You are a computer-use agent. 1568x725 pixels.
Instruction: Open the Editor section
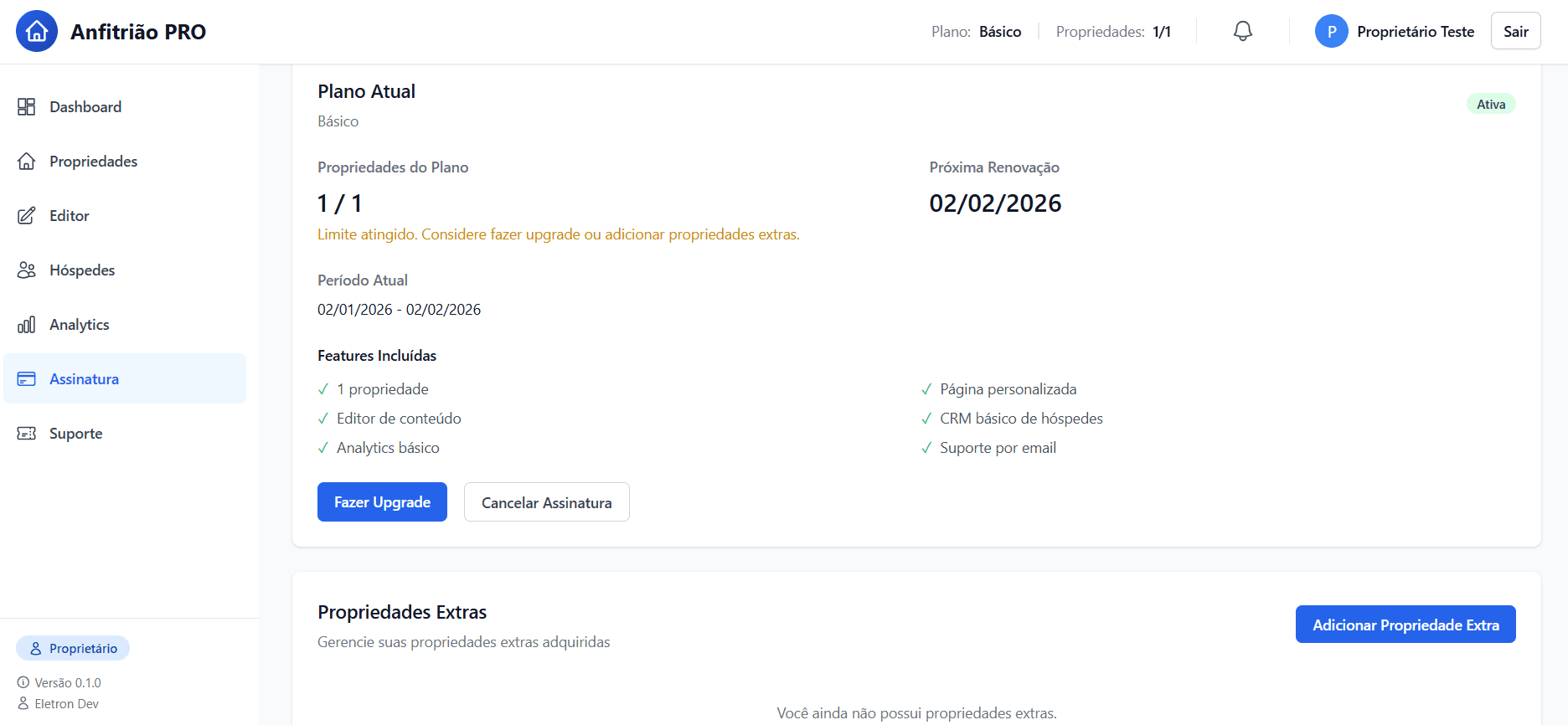pyautogui.click(x=69, y=215)
